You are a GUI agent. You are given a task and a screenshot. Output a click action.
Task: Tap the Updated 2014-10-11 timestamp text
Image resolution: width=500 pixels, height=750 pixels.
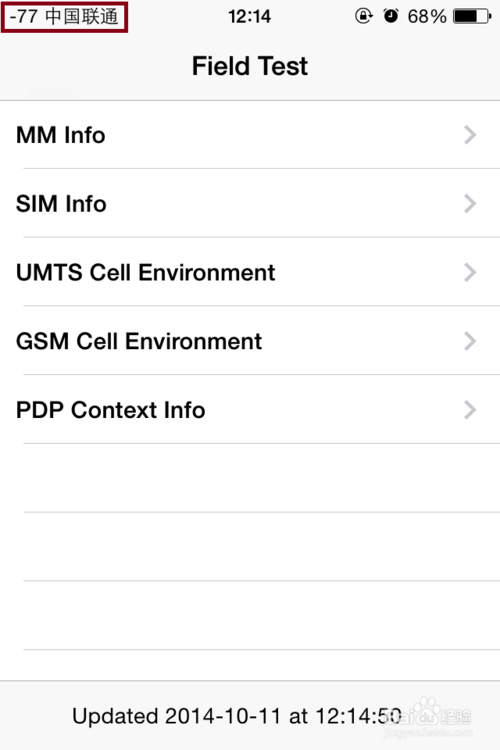point(237,716)
